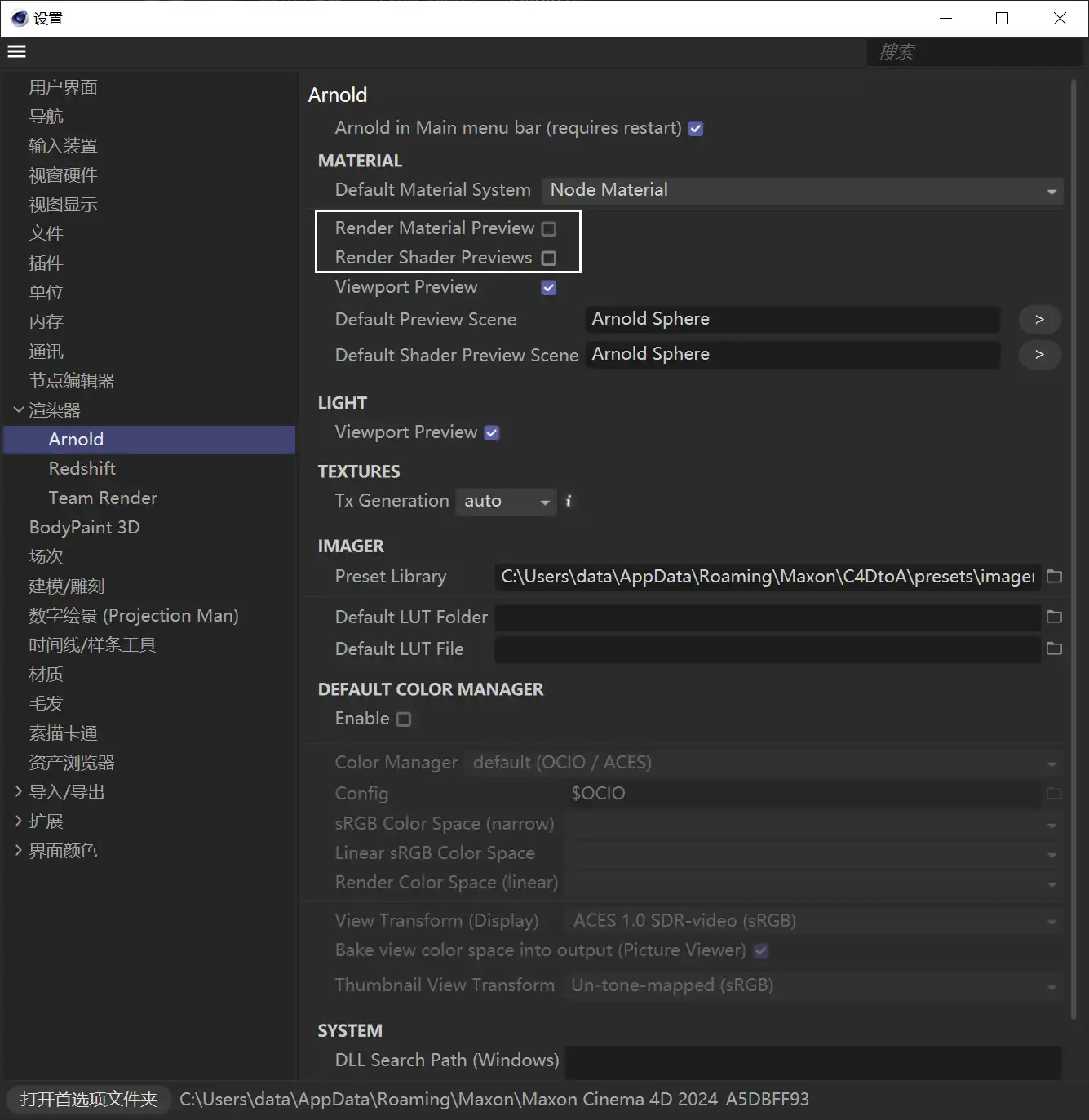
Task: Click the 搜索 search field
Action: (x=974, y=52)
